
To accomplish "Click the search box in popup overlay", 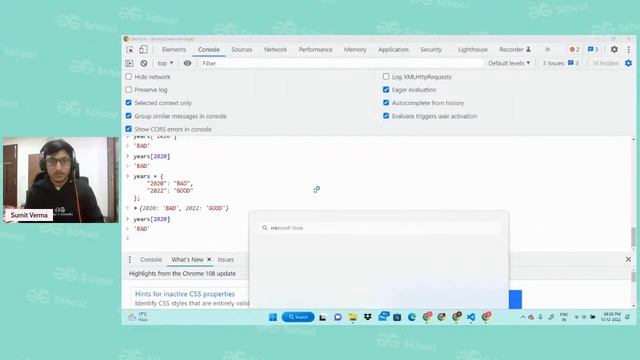I will pos(378,228).
